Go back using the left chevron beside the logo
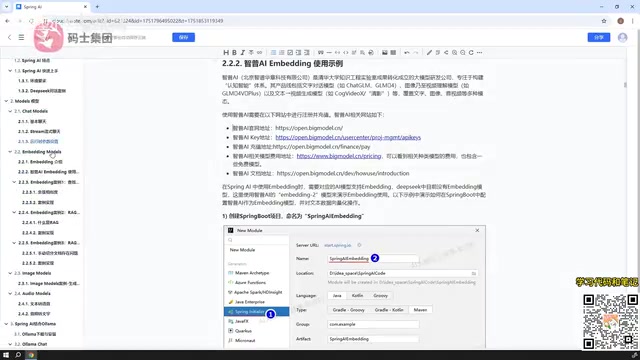The image size is (640, 360). (x=9, y=37)
